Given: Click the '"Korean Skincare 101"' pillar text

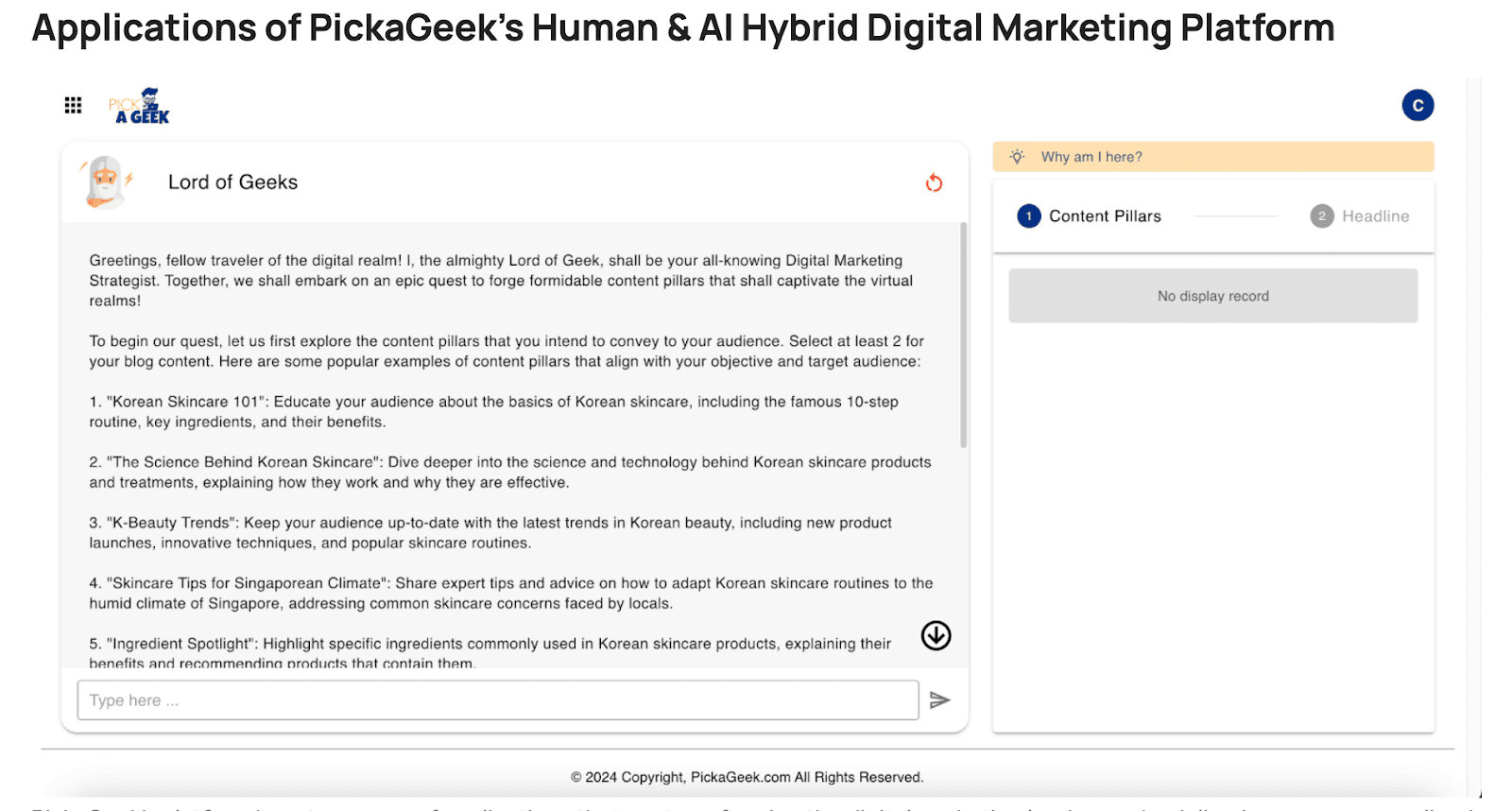Looking at the screenshot, I should 185,402.
